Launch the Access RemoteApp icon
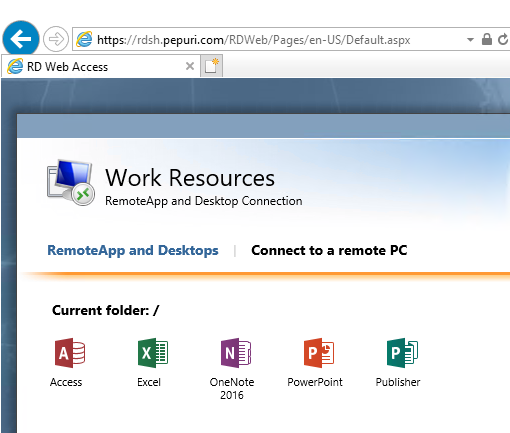Screen dimensions: 510x433 70,353
